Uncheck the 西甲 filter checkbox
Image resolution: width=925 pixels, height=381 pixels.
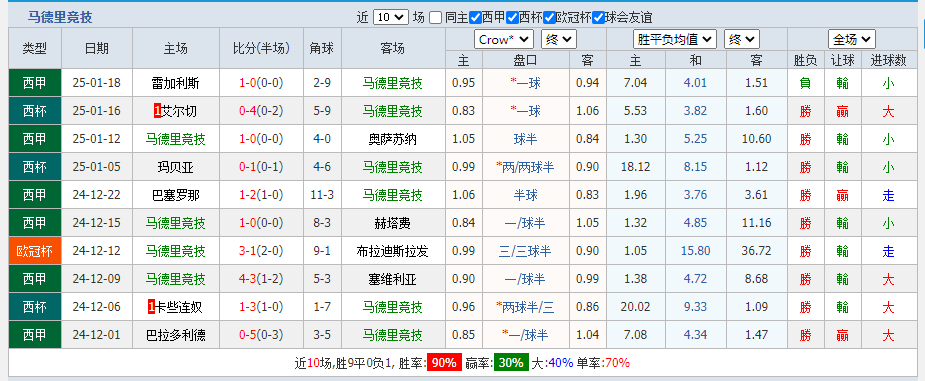click(475, 18)
